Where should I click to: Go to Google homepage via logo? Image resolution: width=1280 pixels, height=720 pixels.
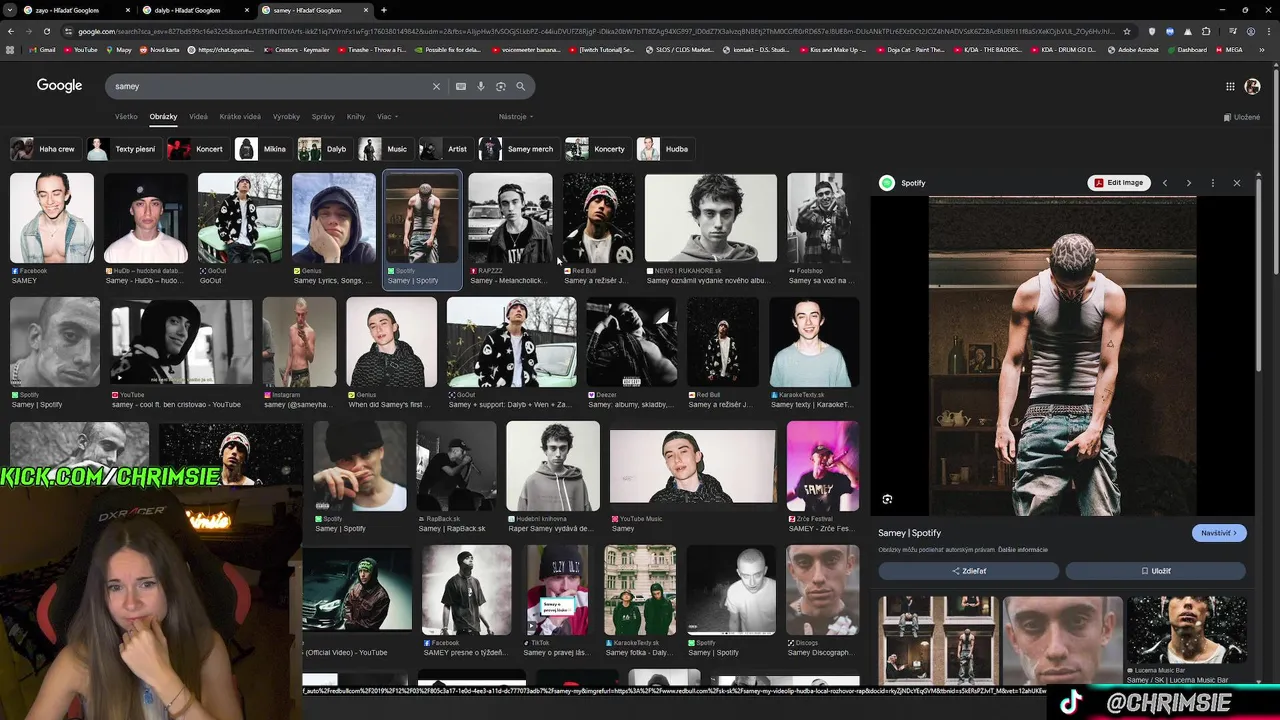pyautogui.click(x=59, y=86)
